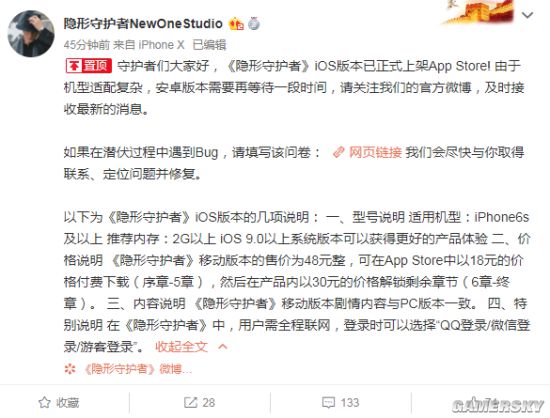This screenshot has width=550, height=418.
Task: Favorite the post via 收藏 label
Action: coord(67,403)
